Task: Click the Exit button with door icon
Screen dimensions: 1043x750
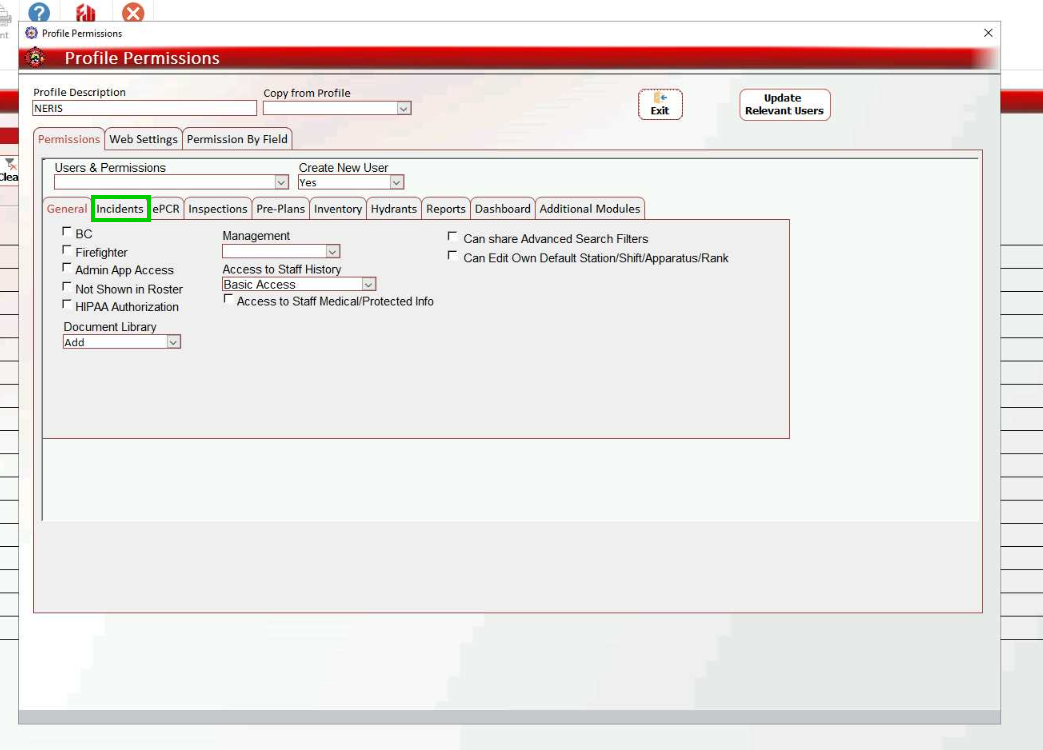Action: click(x=660, y=104)
